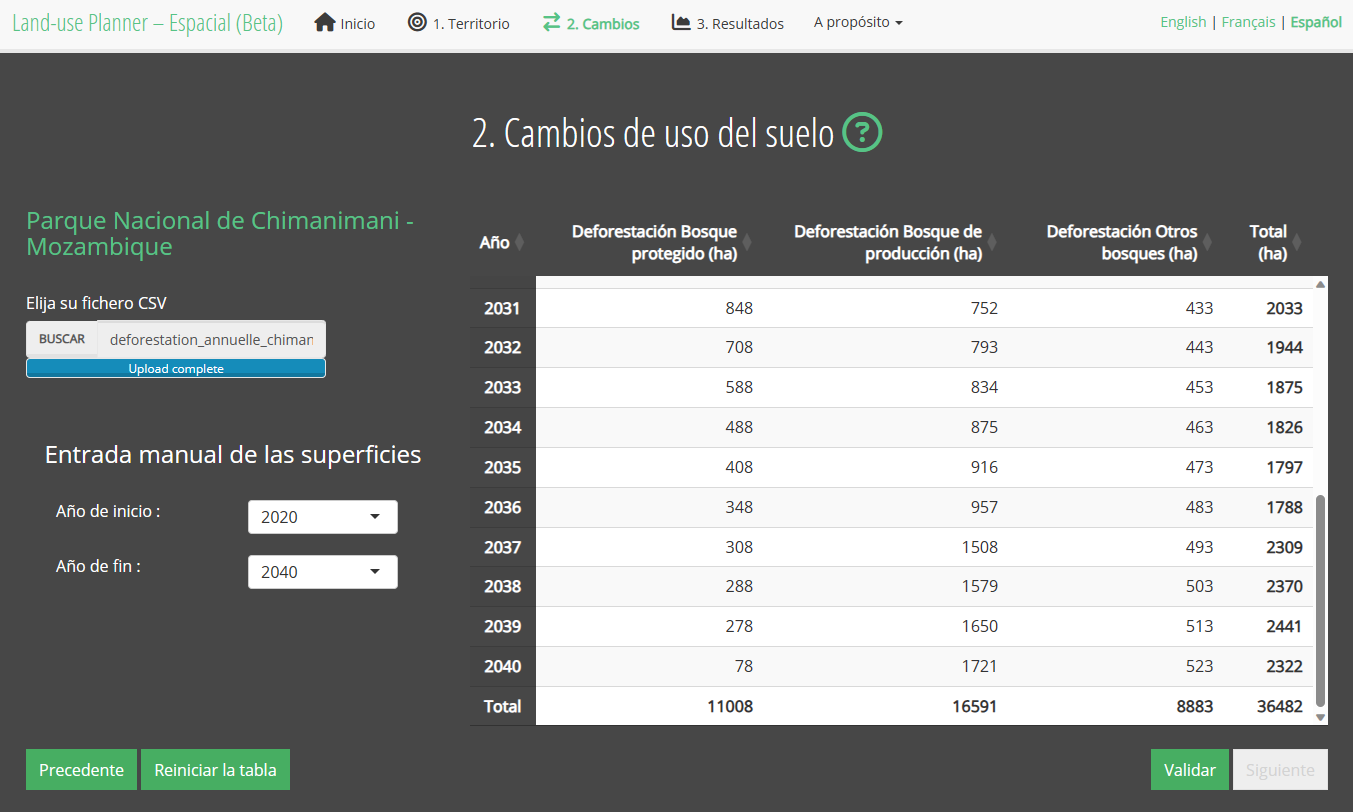
Task: Click the Reiniciar la tabla button
Action: tap(215, 770)
